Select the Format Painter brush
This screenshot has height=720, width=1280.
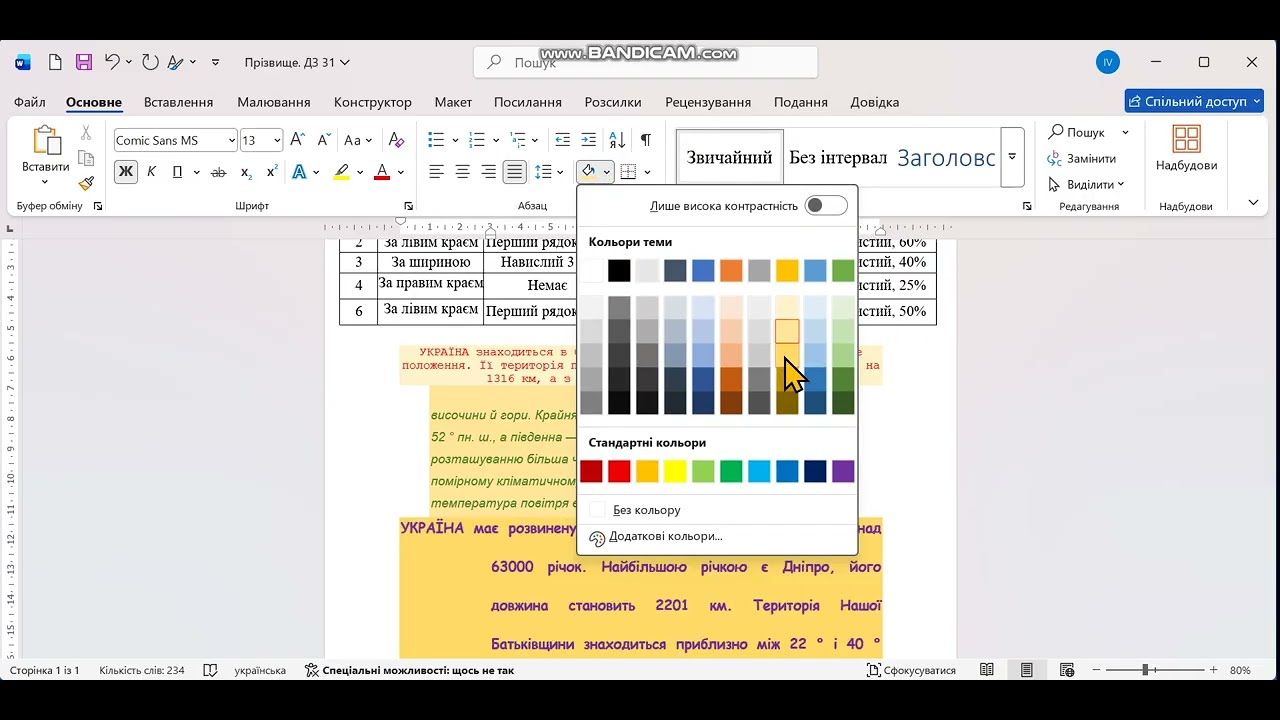point(86,183)
